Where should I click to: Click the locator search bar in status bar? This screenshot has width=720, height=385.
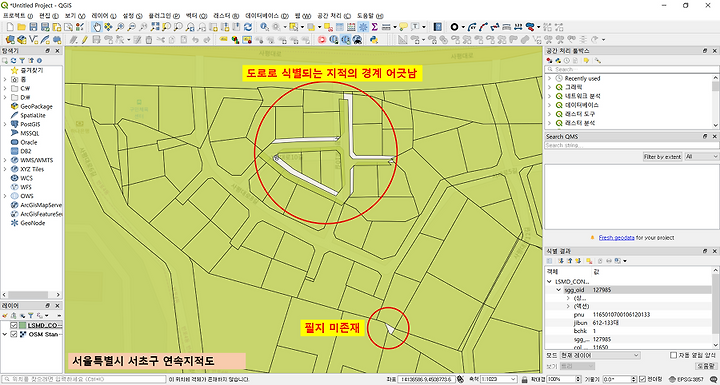click(83, 379)
